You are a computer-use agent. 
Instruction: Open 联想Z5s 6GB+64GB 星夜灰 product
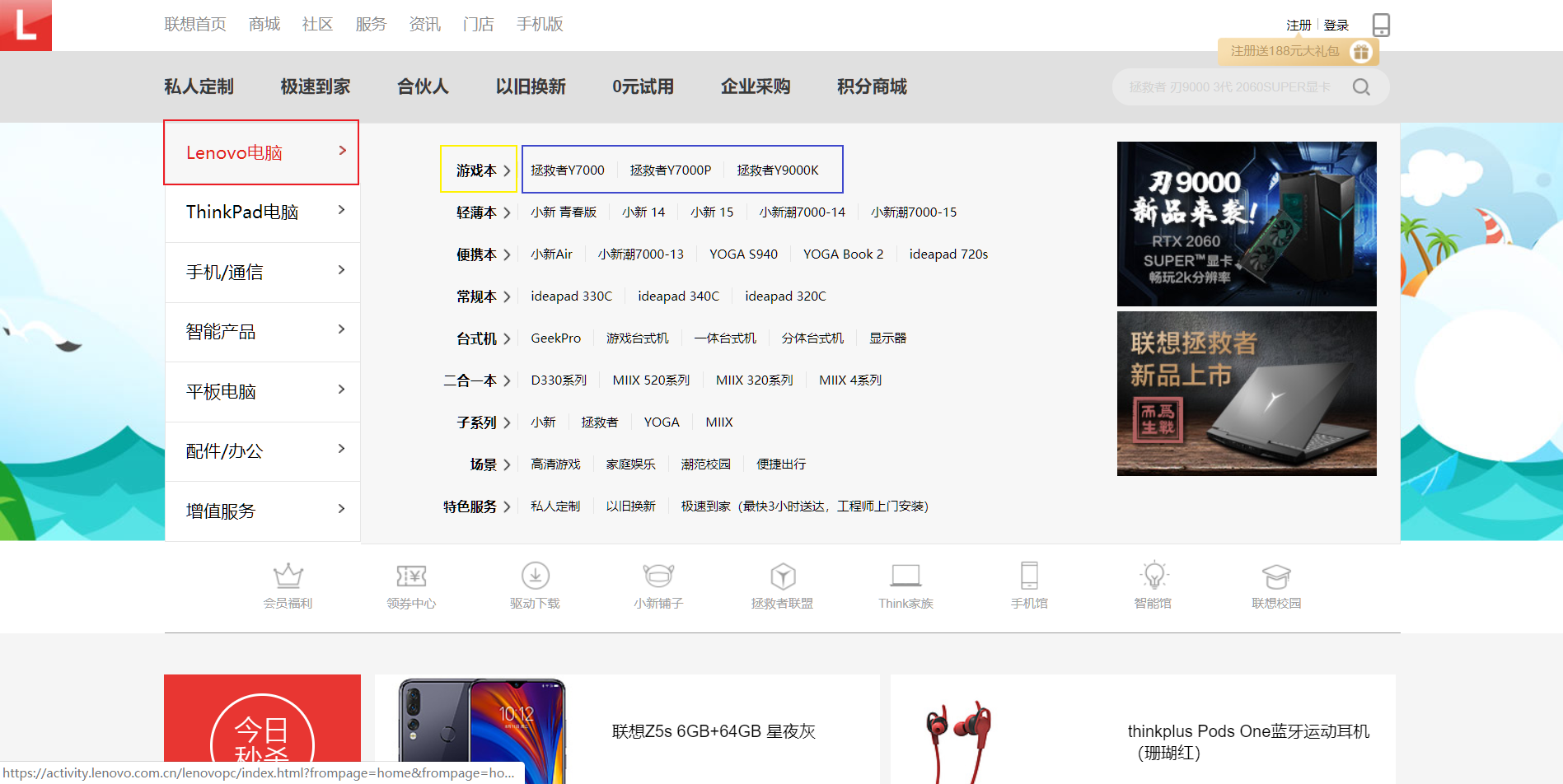point(627,729)
